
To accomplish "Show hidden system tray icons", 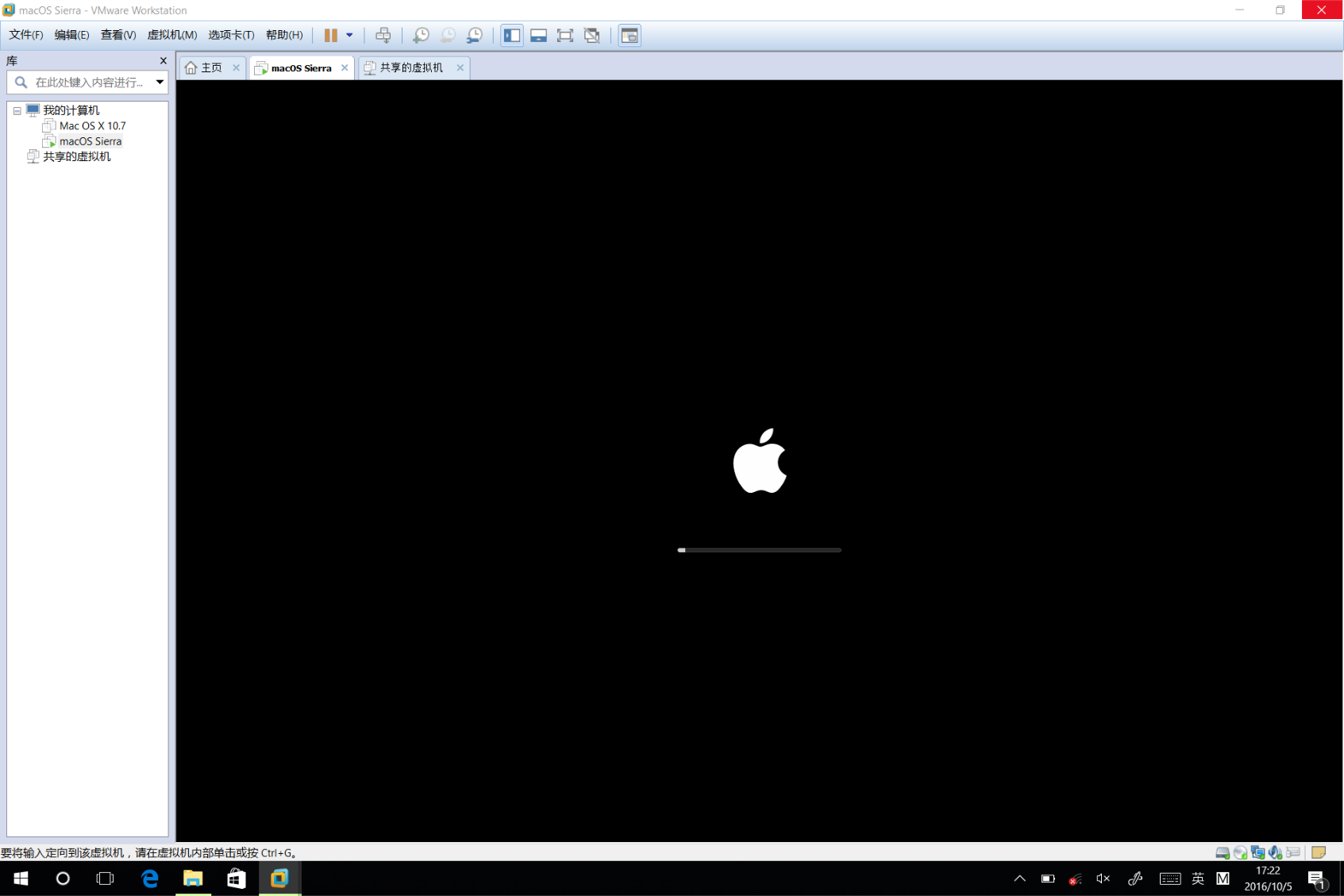I will coord(1019,879).
